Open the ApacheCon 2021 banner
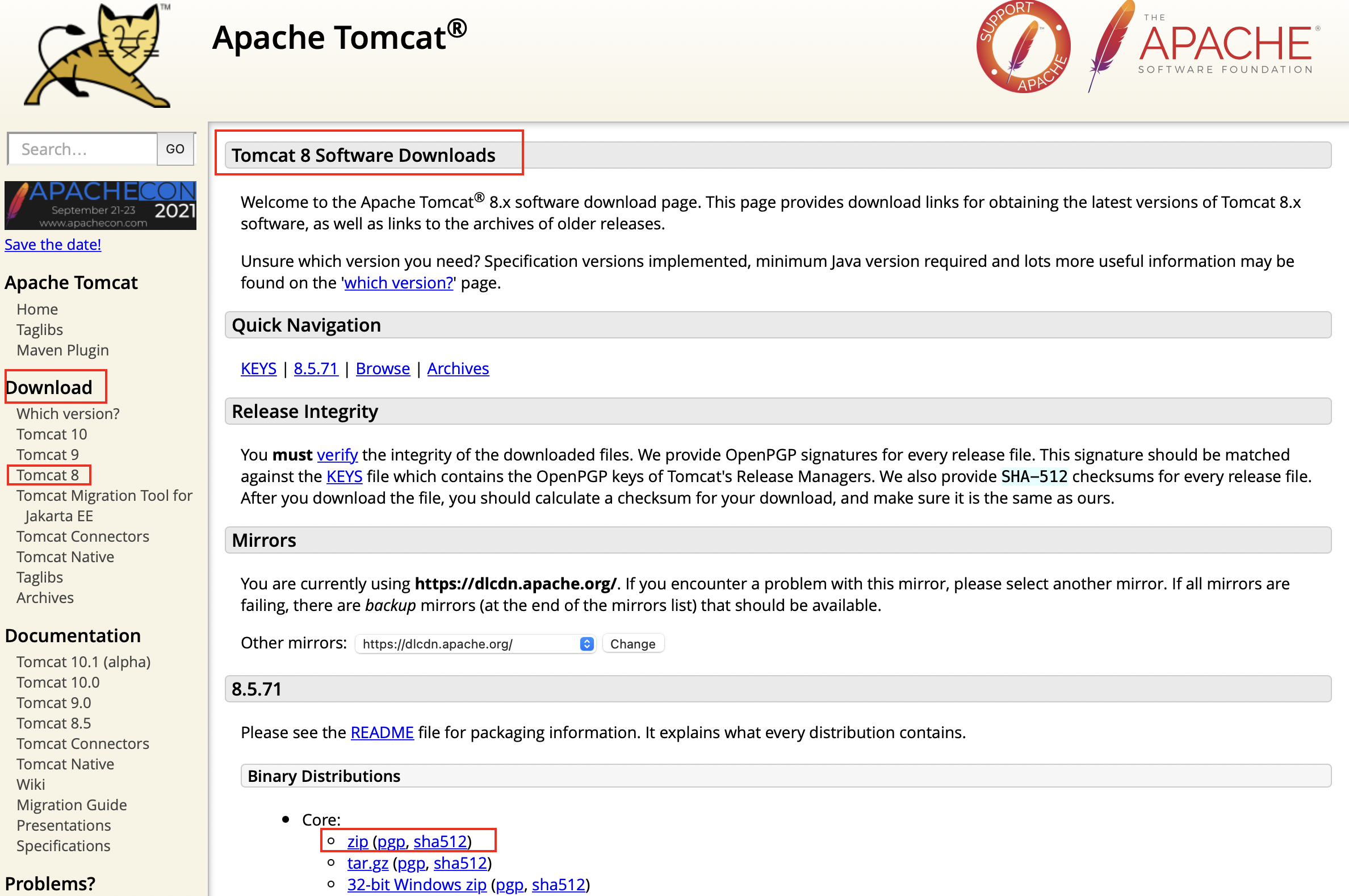1349x896 pixels. point(100,206)
